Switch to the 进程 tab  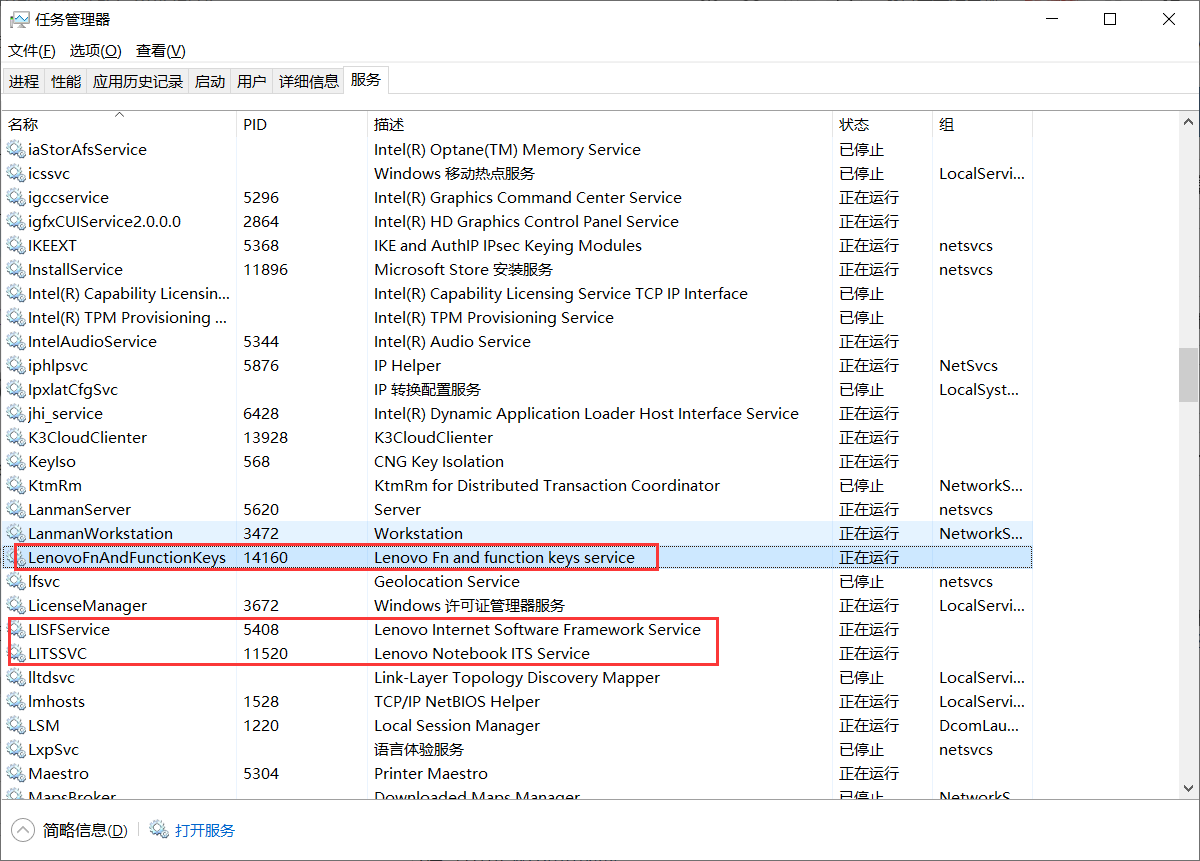(x=24, y=82)
